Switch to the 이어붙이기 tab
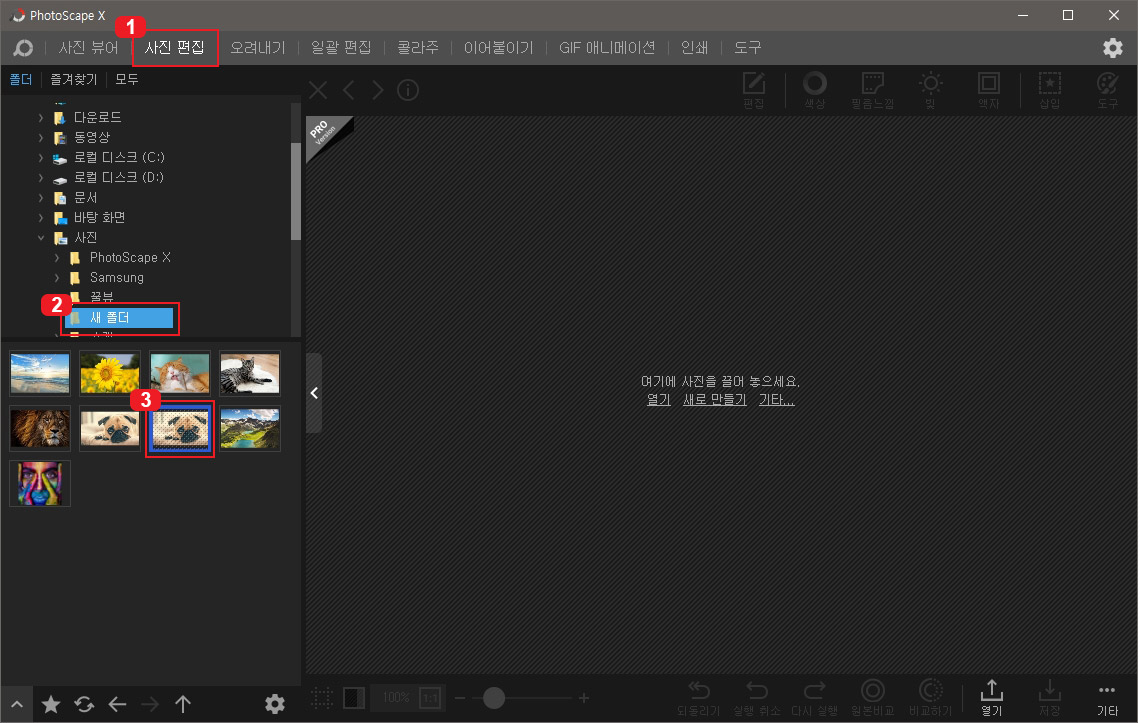Viewport: 1138px width, 723px height. pyautogui.click(x=499, y=48)
